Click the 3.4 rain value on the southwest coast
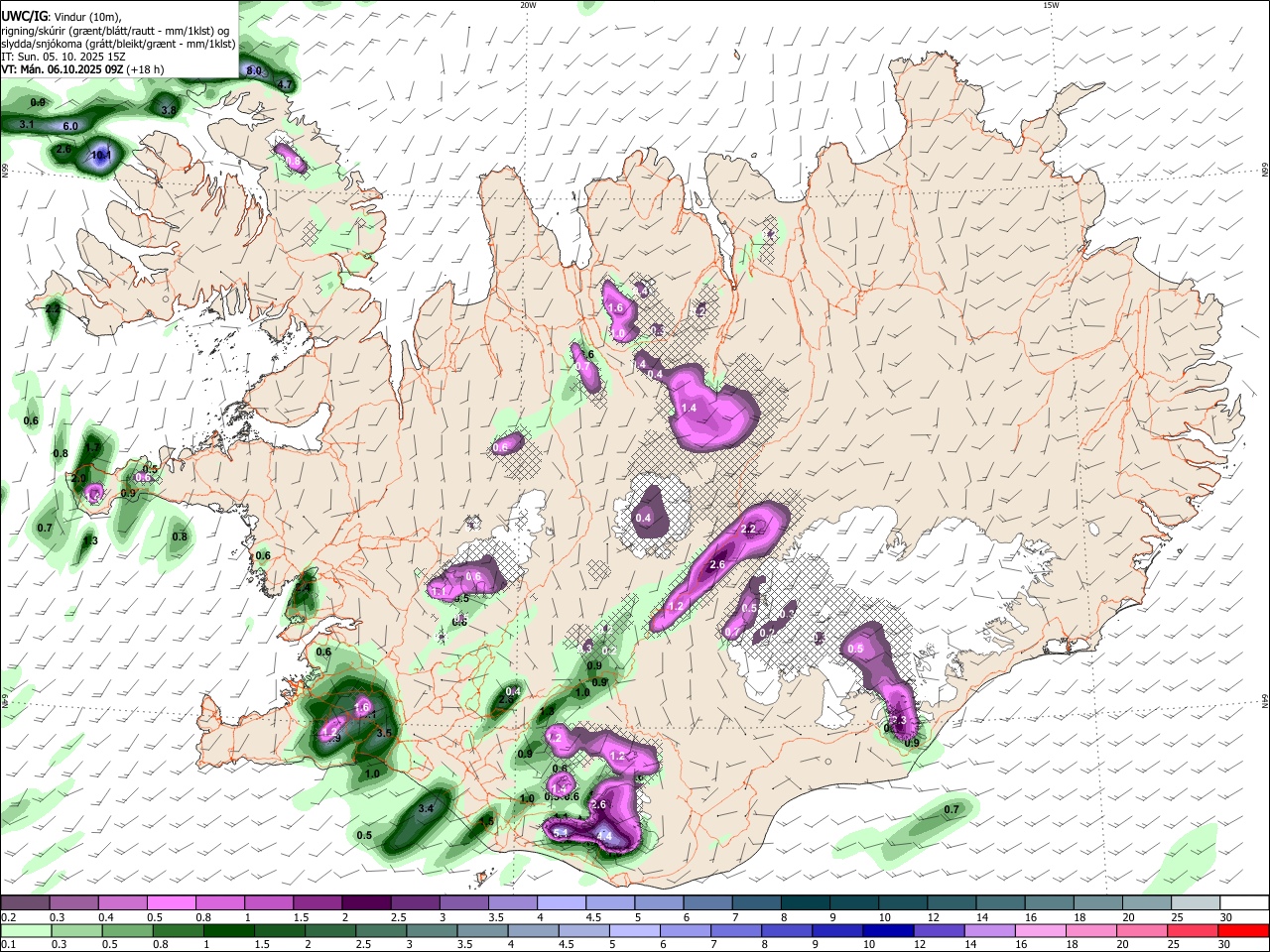The image size is (1270, 952). 427,809
